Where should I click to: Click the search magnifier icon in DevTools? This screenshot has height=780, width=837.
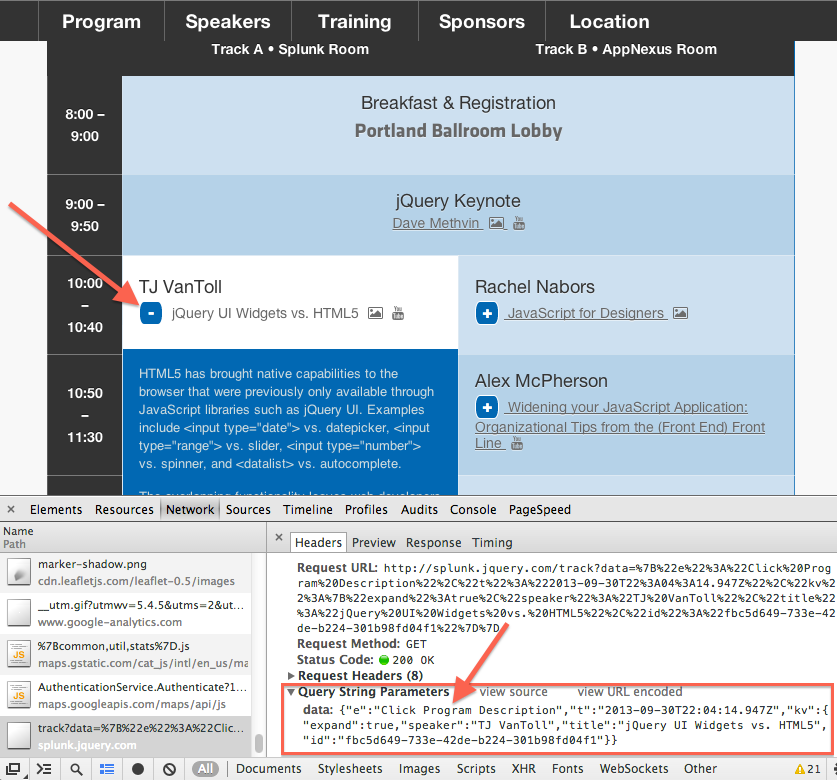point(76,769)
